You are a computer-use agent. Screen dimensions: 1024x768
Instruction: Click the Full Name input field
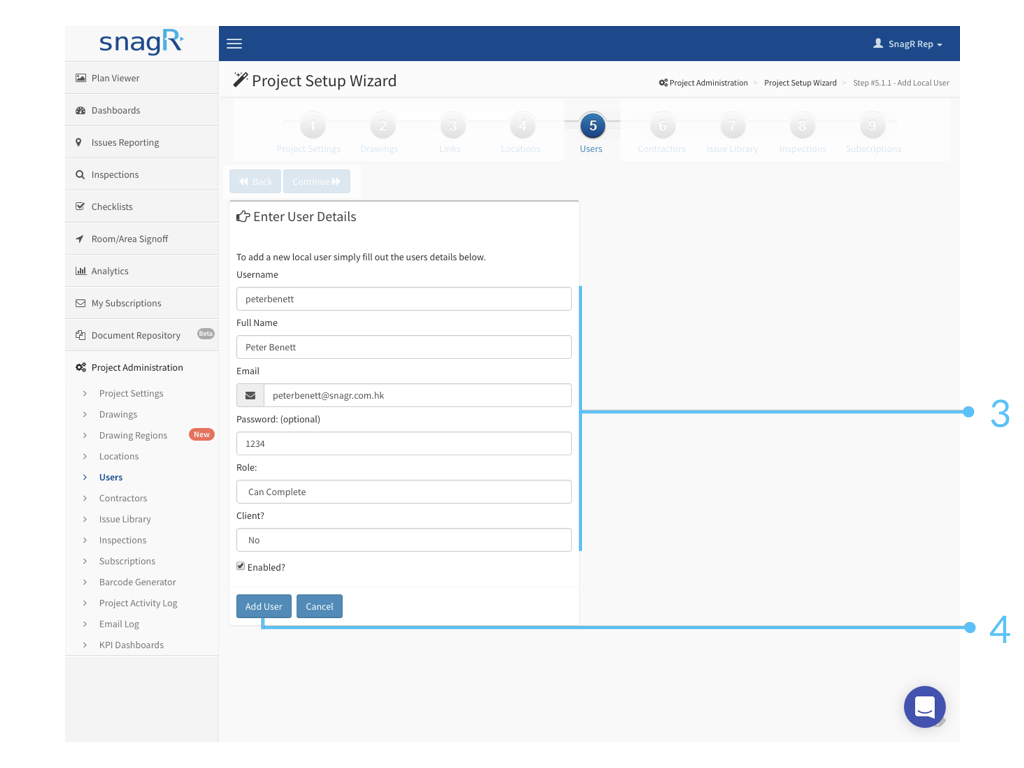pyautogui.click(x=404, y=347)
